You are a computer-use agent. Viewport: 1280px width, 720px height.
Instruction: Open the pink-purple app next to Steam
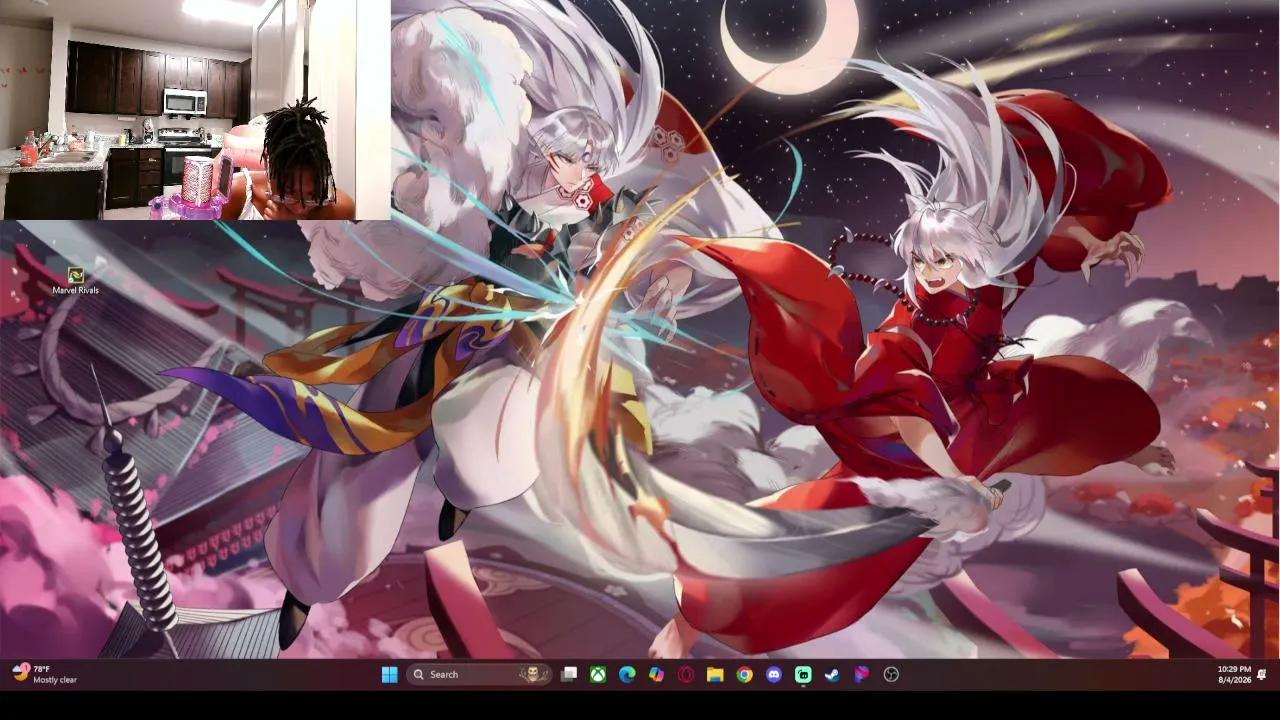coord(862,674)
